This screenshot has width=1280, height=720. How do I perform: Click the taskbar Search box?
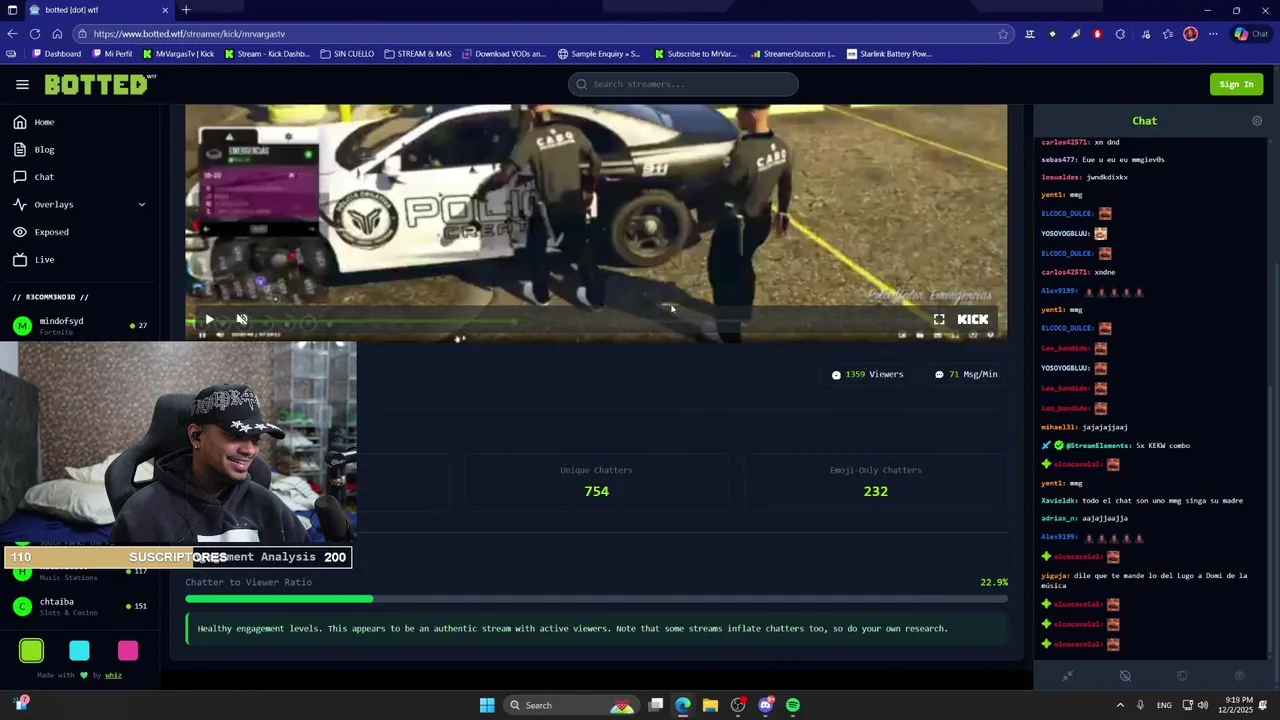click(x=569, y=706)
